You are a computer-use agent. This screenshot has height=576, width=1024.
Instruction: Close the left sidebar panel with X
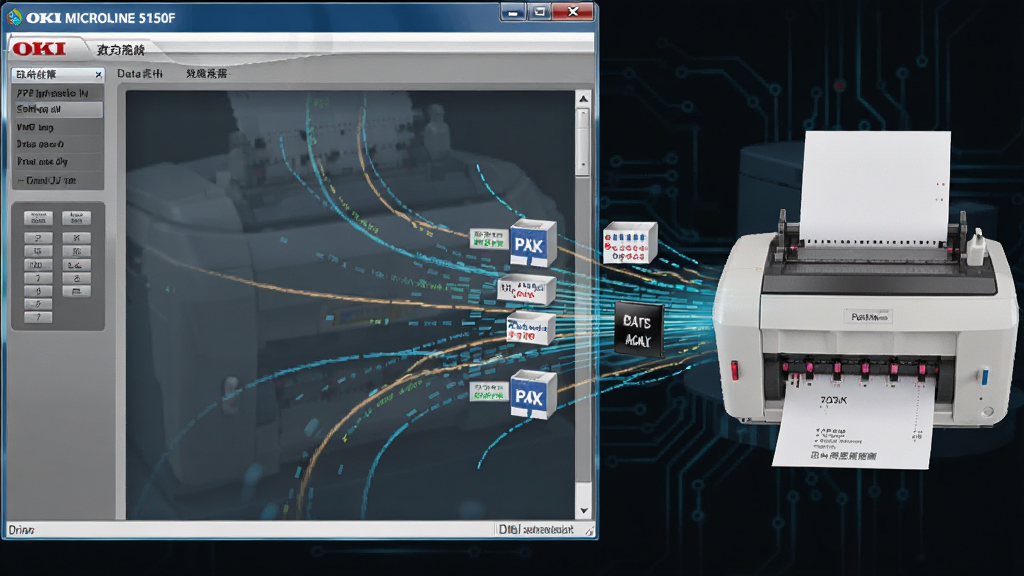click(x=98, y=75)
